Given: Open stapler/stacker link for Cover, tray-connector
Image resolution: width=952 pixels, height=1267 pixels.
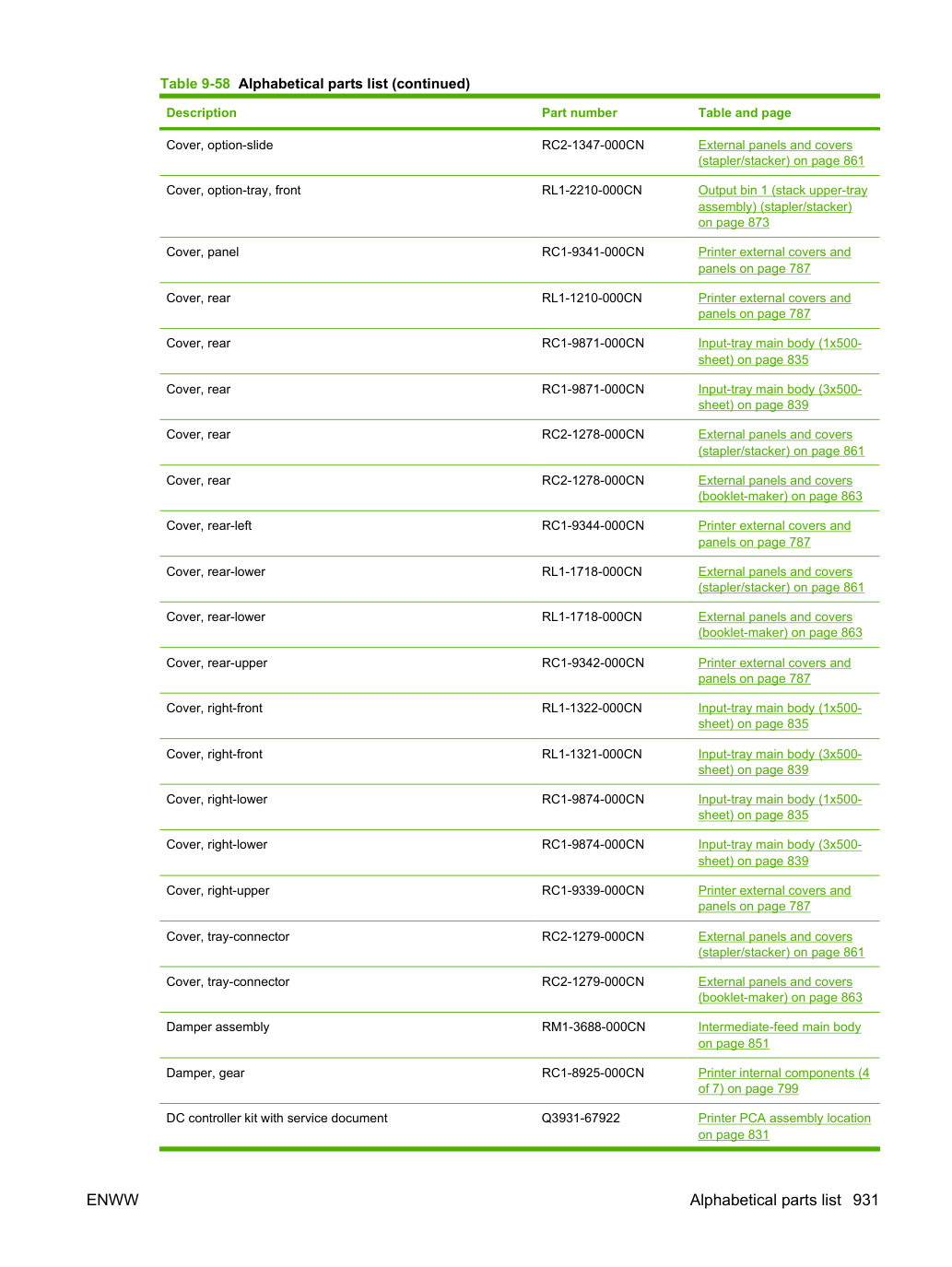Looking at the screenshot, I should (x=781, y=944).
